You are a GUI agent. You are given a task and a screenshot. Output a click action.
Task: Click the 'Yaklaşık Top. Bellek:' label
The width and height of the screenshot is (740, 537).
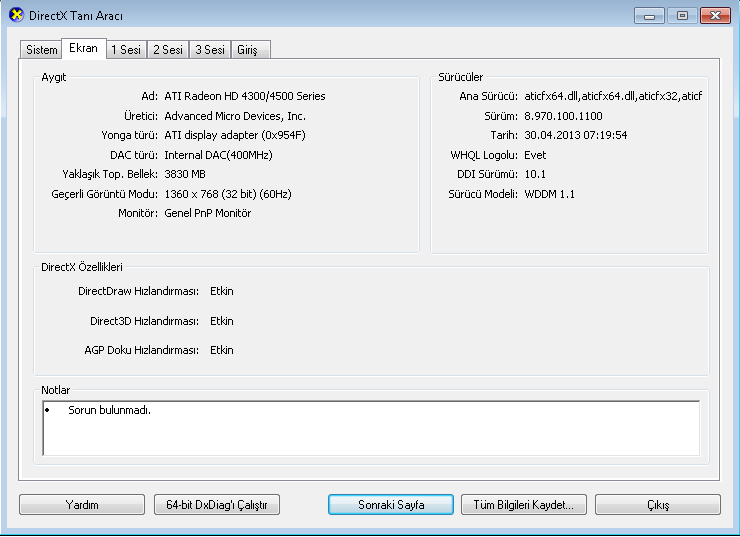(x=110, y=174)
